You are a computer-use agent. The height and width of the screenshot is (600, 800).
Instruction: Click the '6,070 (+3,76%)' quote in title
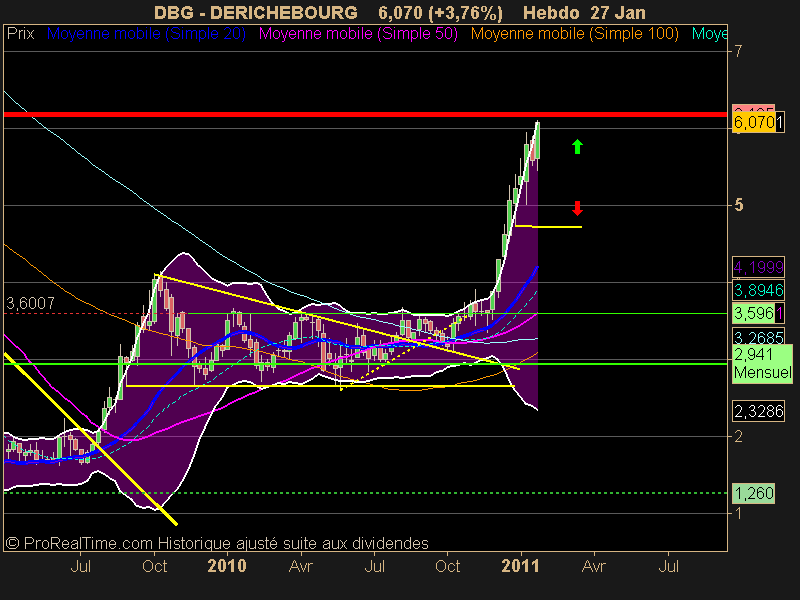tap(440, 12)
